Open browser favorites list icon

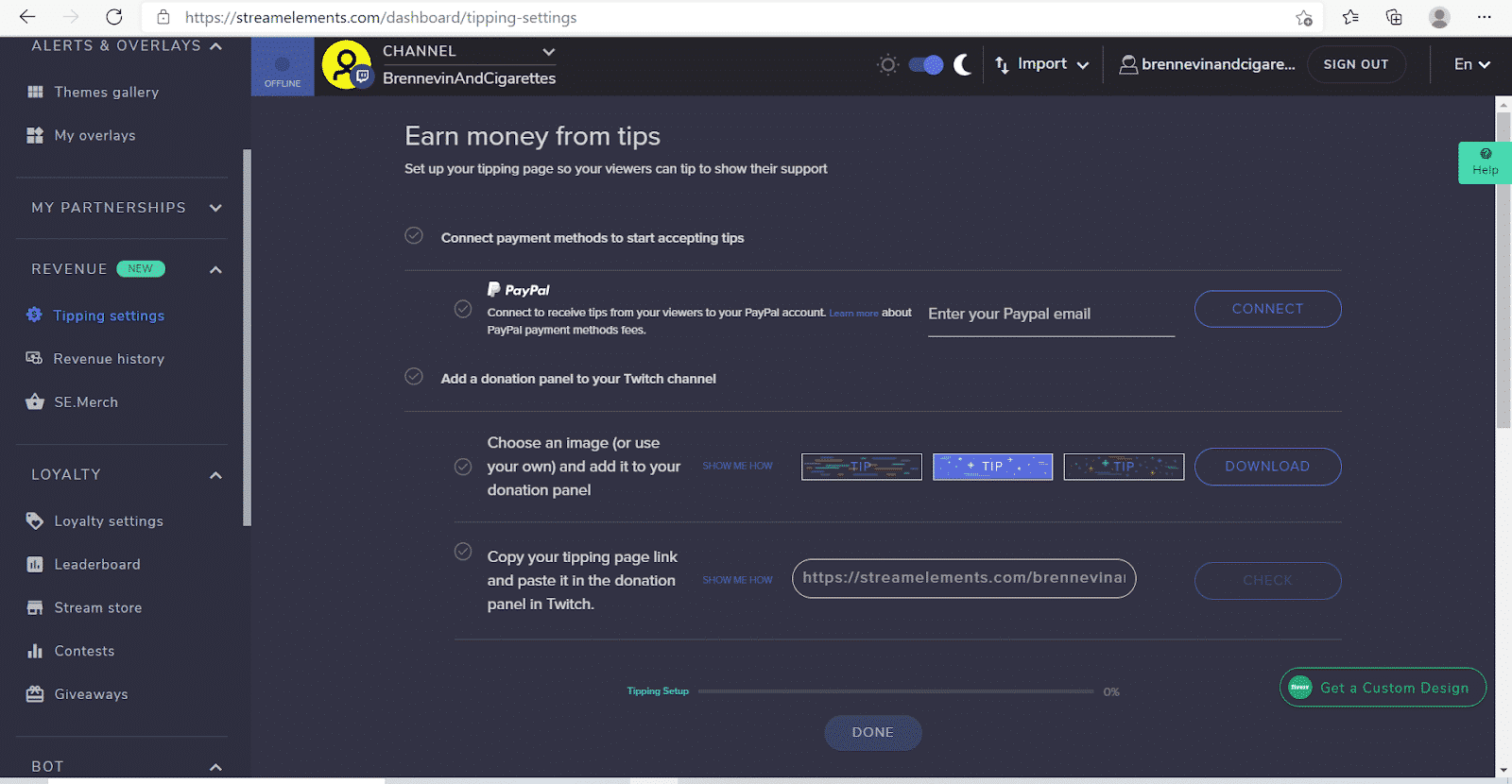click(1350, 17)
